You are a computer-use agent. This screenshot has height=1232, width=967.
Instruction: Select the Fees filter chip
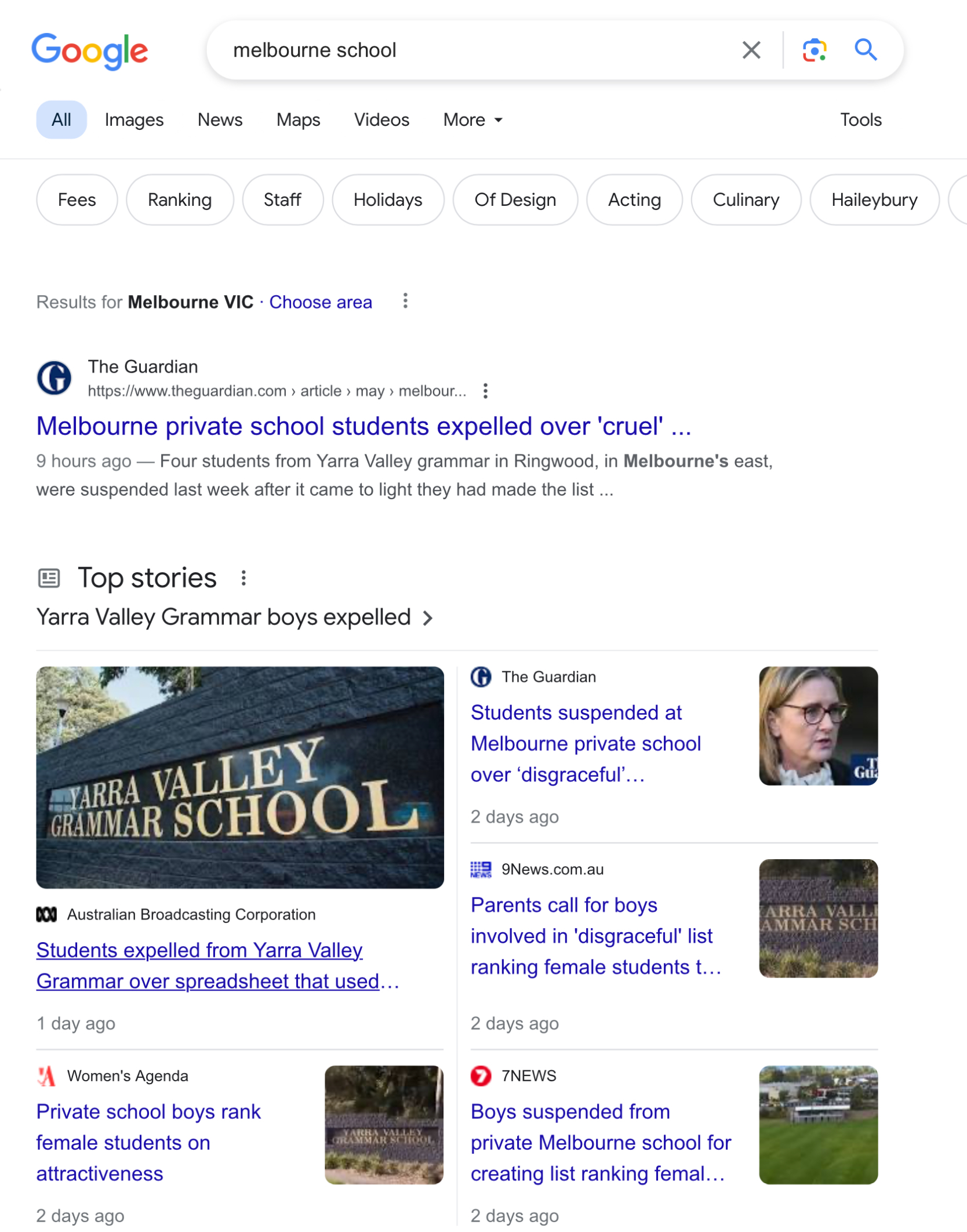[77, 200]
